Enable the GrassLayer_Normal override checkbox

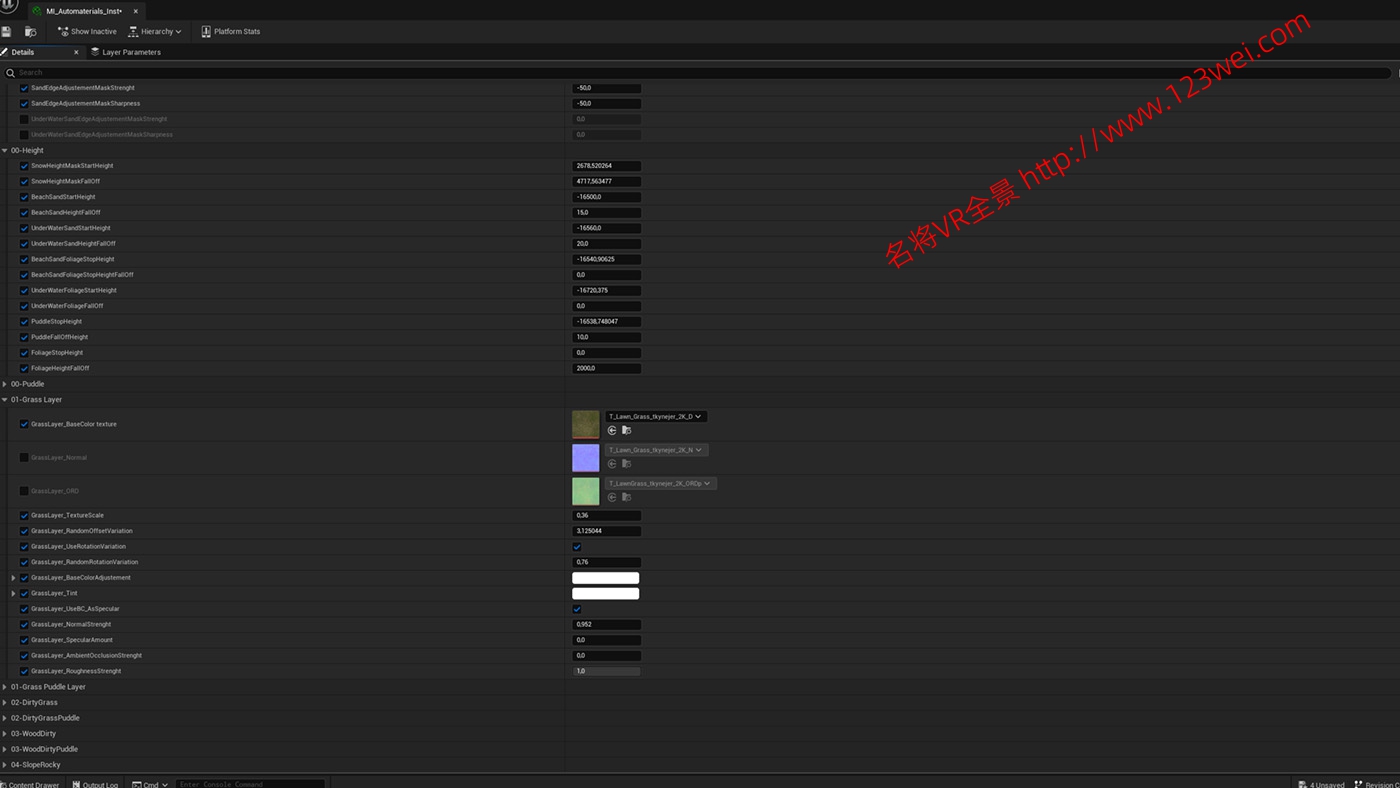click(24, 458)
